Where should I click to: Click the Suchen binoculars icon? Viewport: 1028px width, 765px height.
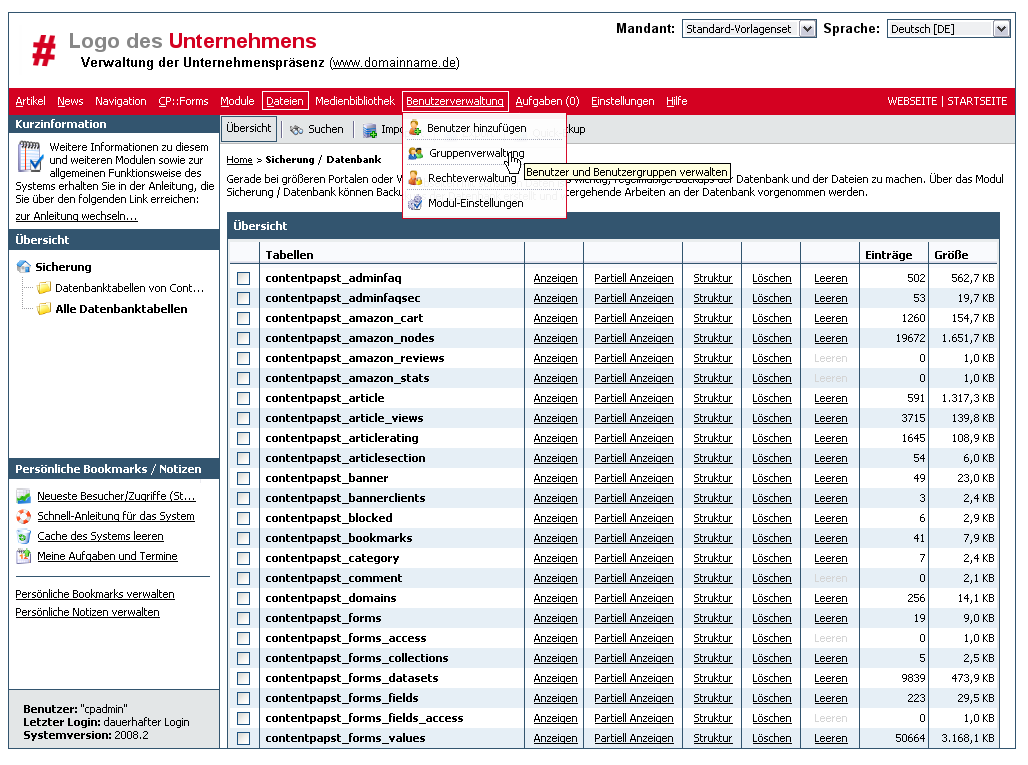point(296,130)
